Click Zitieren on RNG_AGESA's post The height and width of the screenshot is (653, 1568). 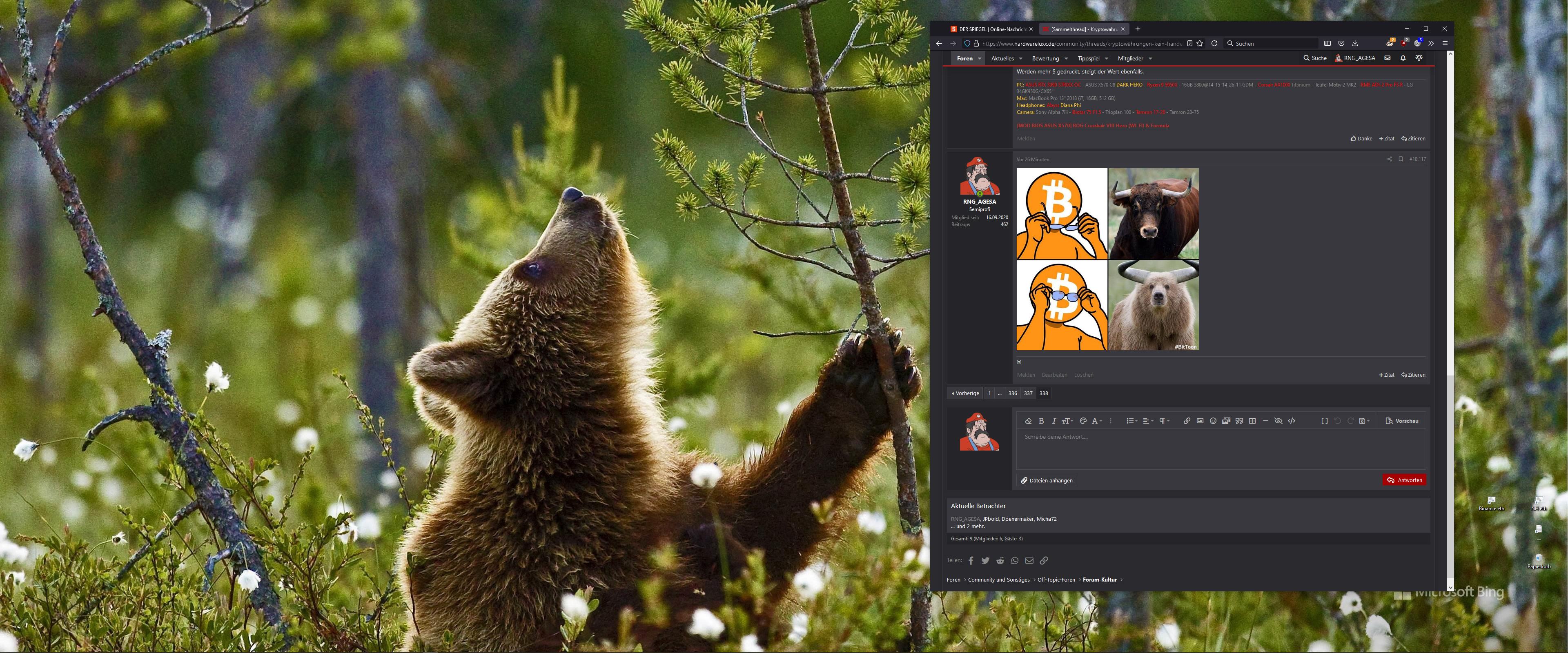(1413, 375)
